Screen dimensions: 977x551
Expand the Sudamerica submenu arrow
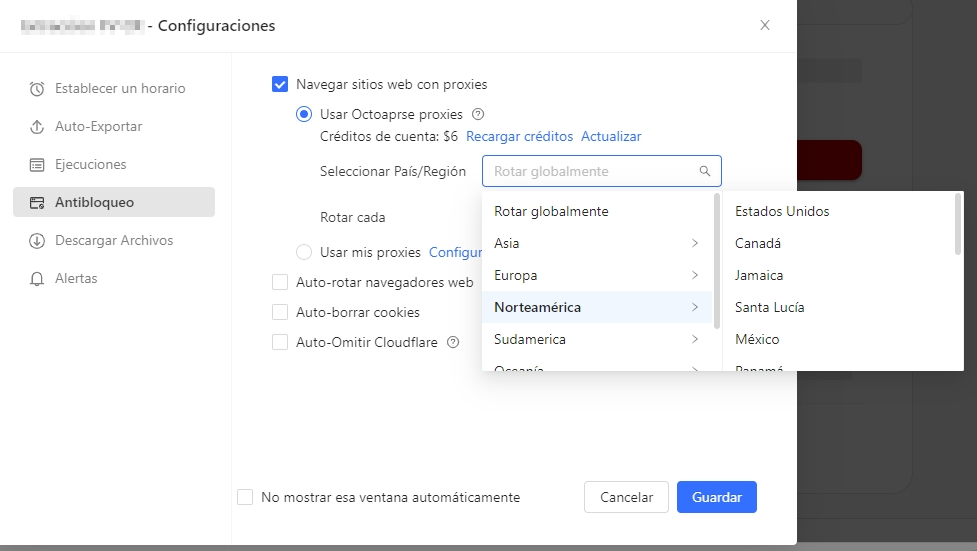point(695,339)
